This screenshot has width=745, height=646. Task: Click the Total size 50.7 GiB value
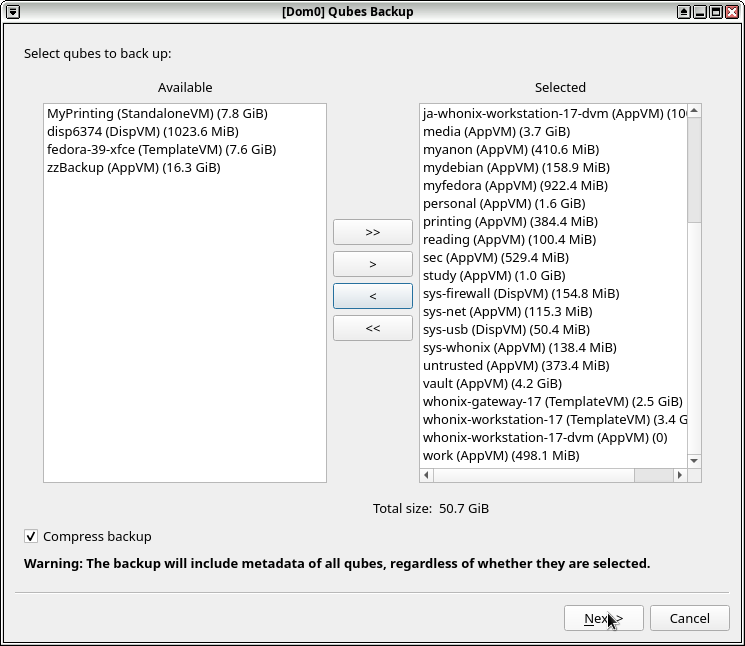pos(464,509)
